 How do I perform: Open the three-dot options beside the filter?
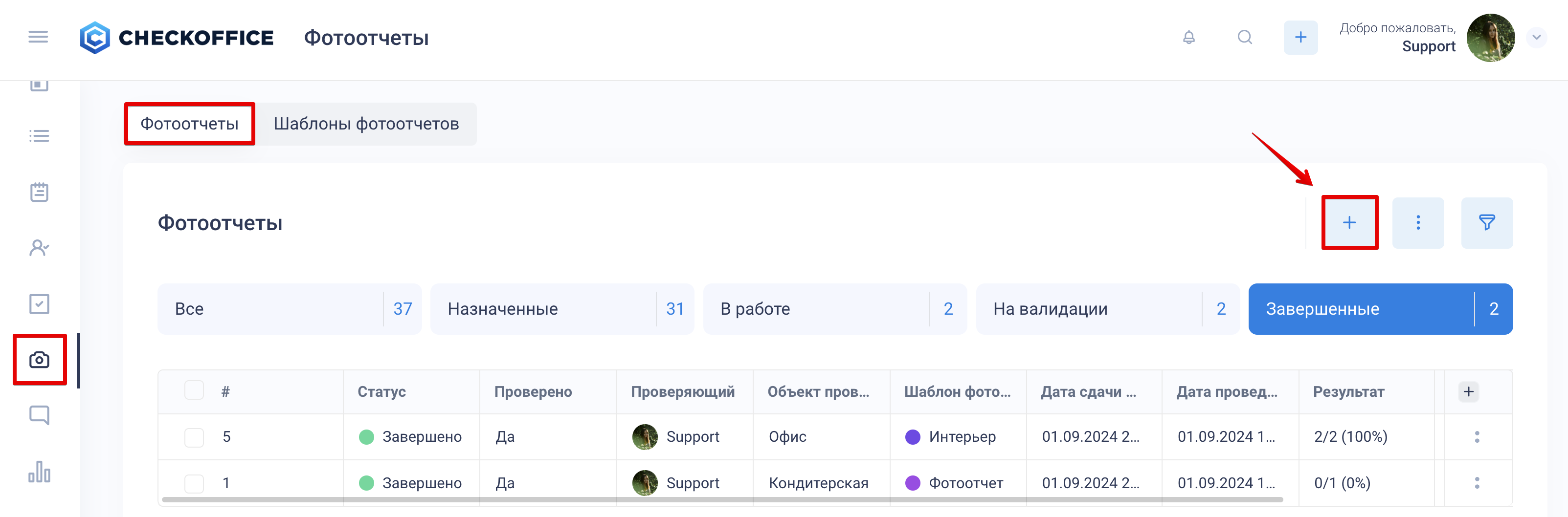coord(1418,223)
